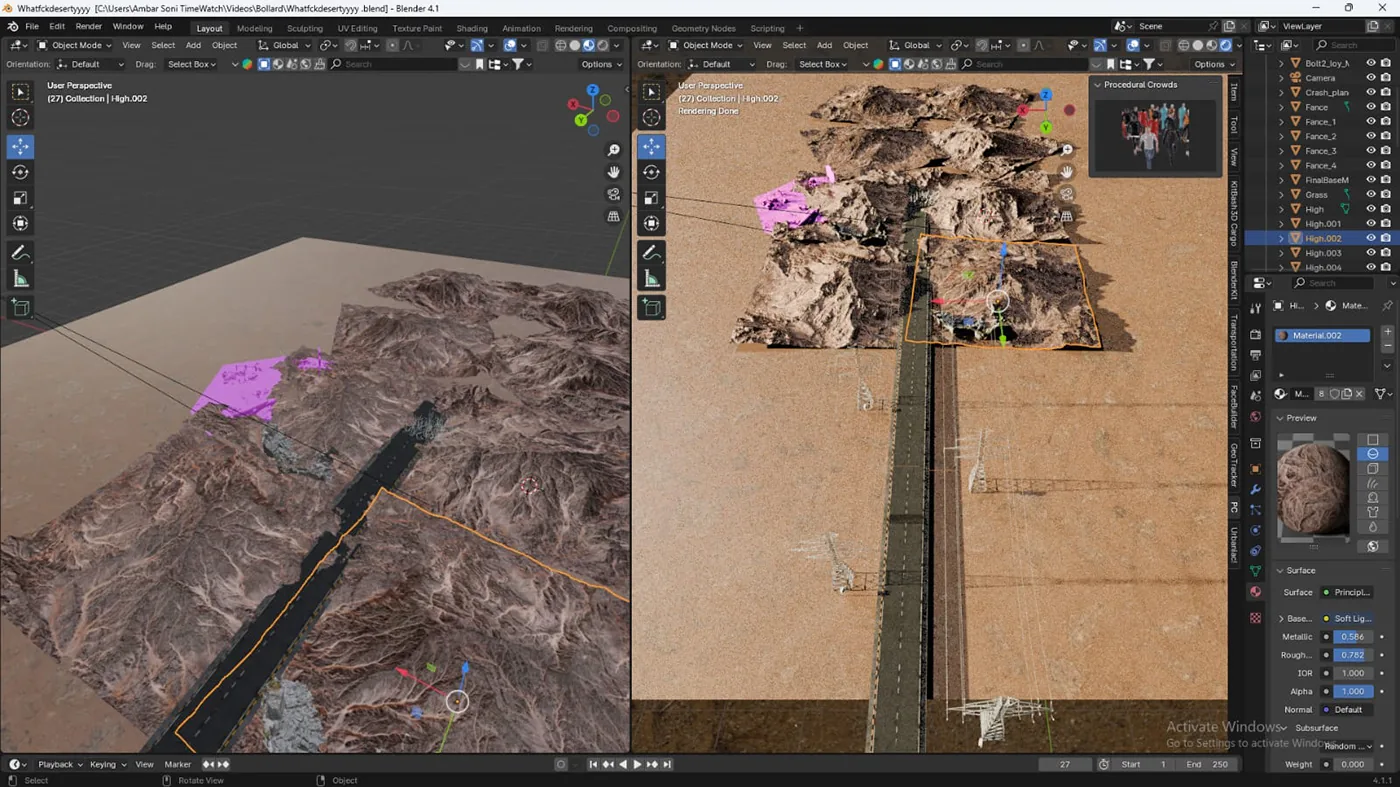Toggle proportional editing in left viewport header
The width and height of the screenshot is (1400, 787).
click(x=393, y=45)
